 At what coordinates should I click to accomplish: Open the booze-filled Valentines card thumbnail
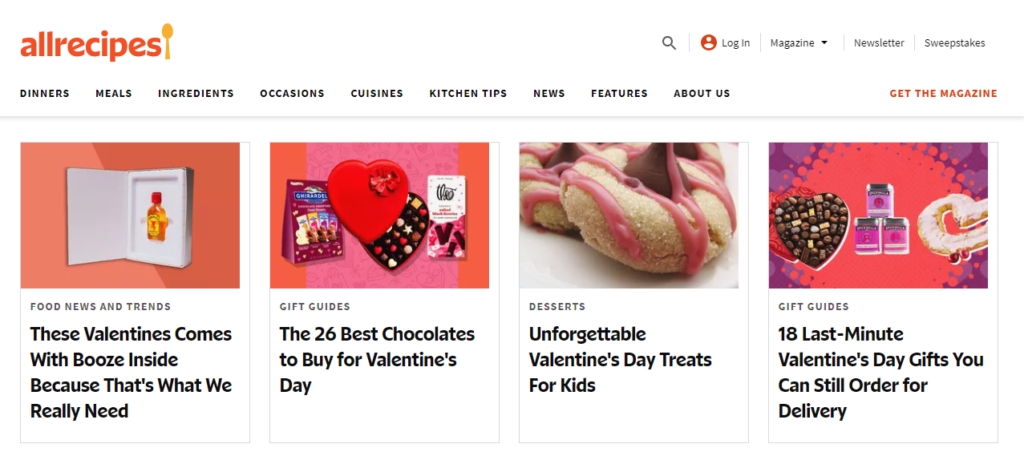(x=130, y=216)
